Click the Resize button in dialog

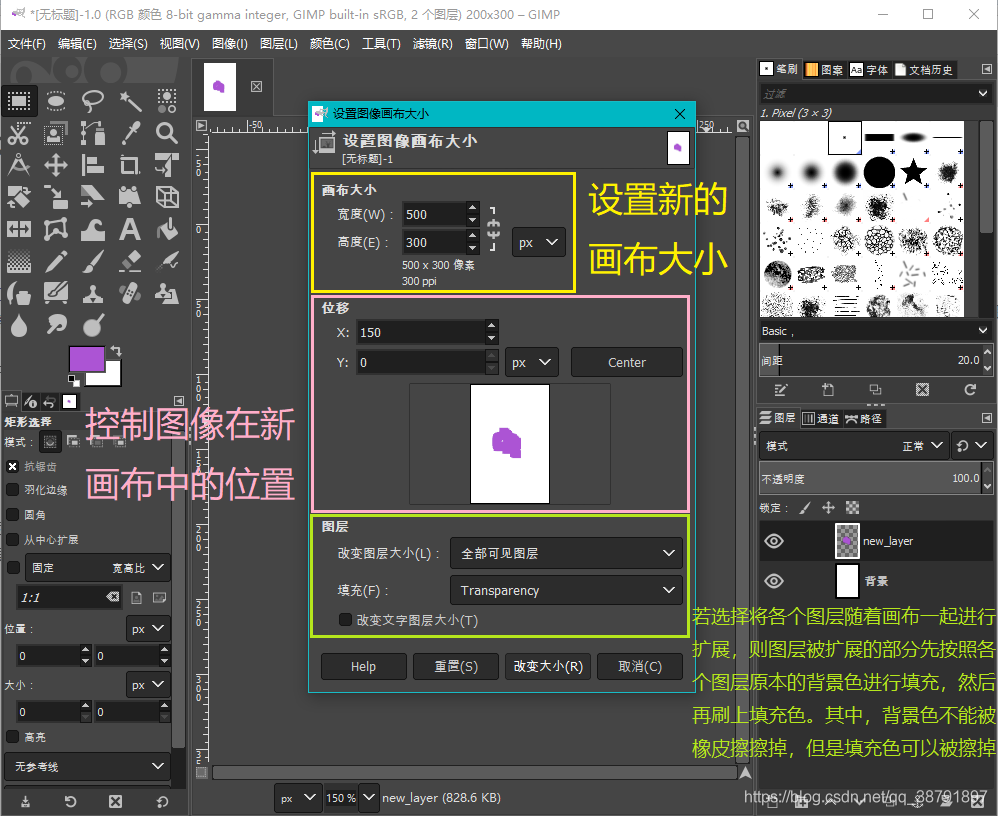pos(548,666)
